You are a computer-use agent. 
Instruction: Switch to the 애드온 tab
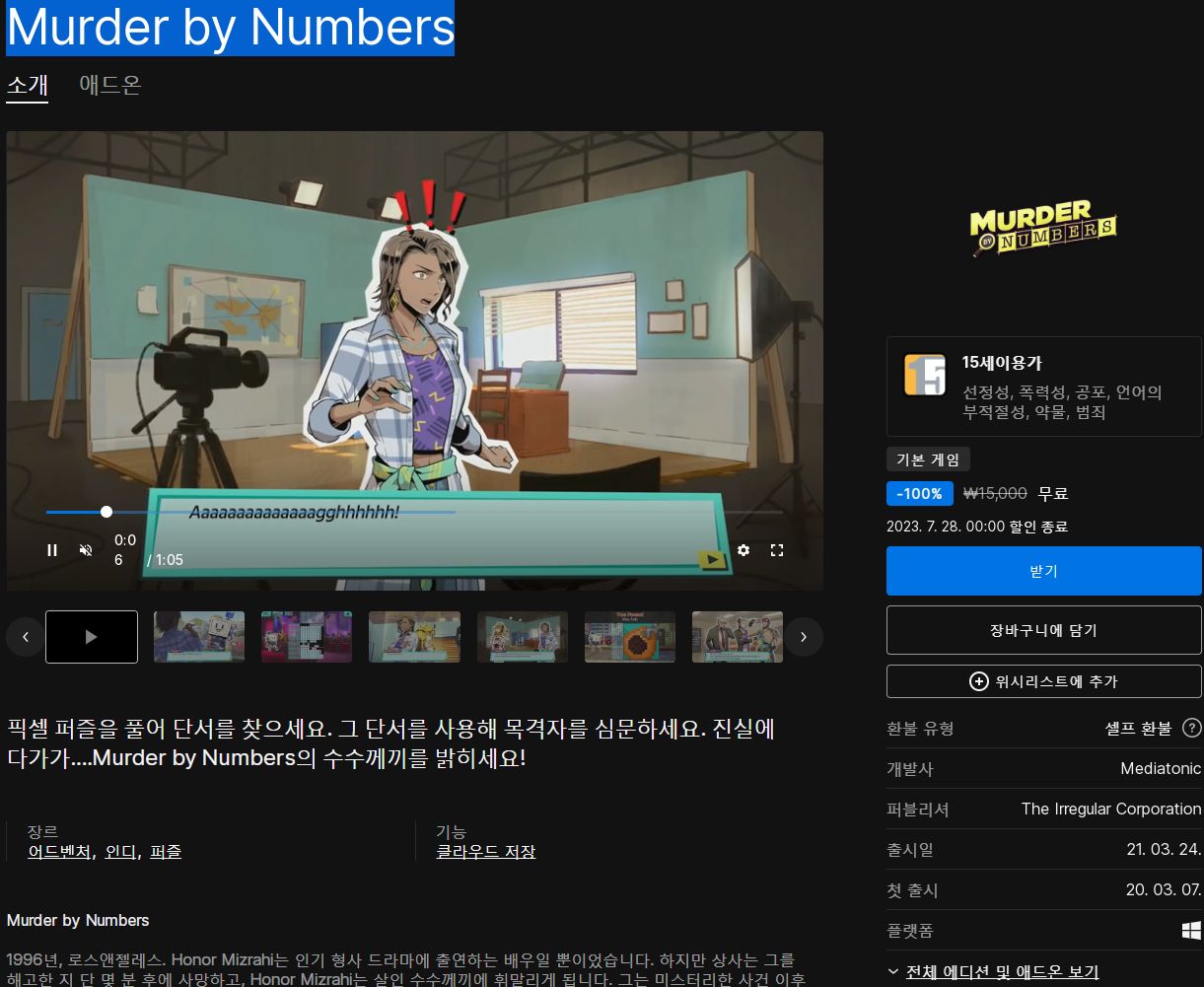click(110, 85)
